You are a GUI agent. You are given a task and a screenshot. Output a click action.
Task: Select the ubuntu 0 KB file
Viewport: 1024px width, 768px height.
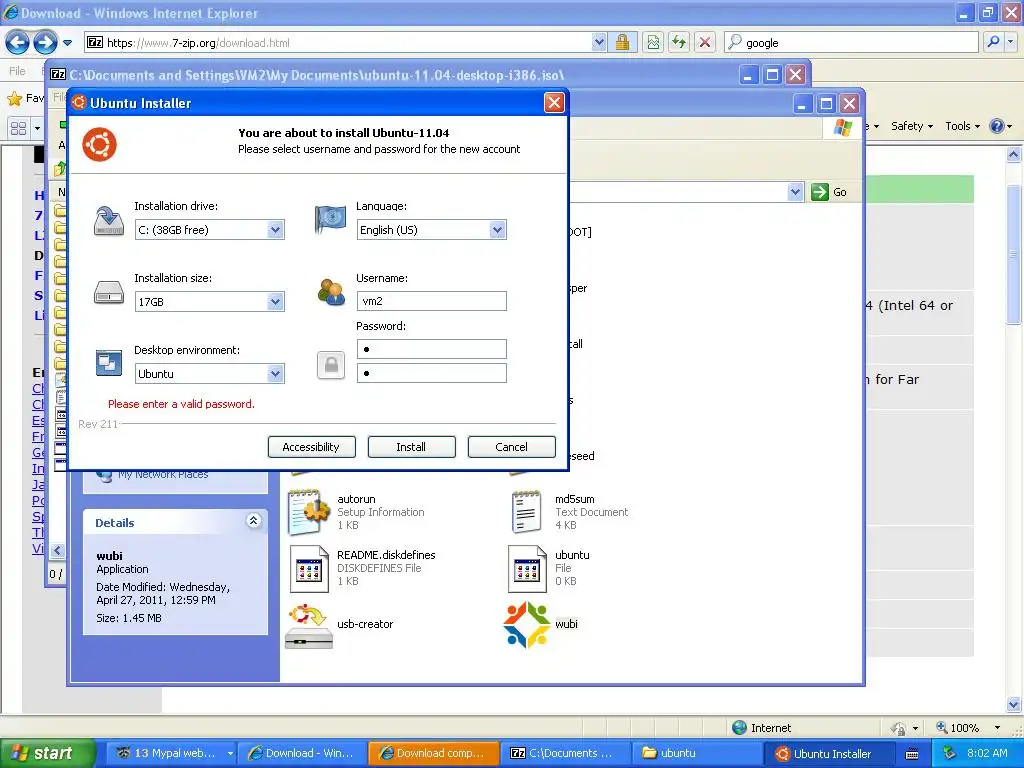(x=549, y=568)
